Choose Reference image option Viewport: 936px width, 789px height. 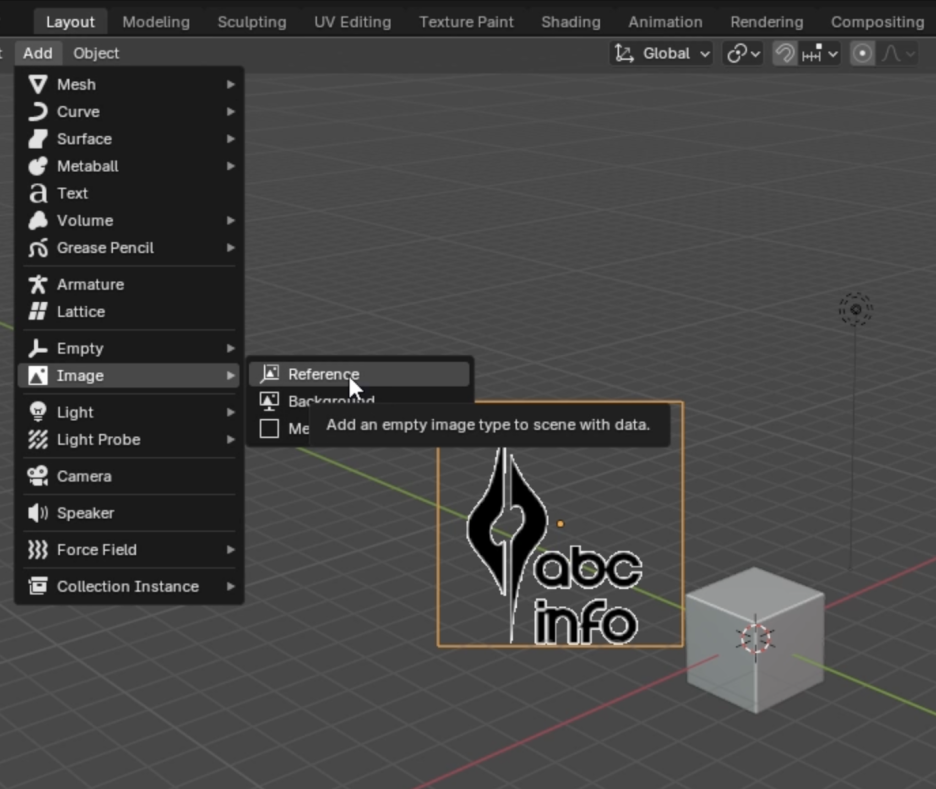point(359,374)
